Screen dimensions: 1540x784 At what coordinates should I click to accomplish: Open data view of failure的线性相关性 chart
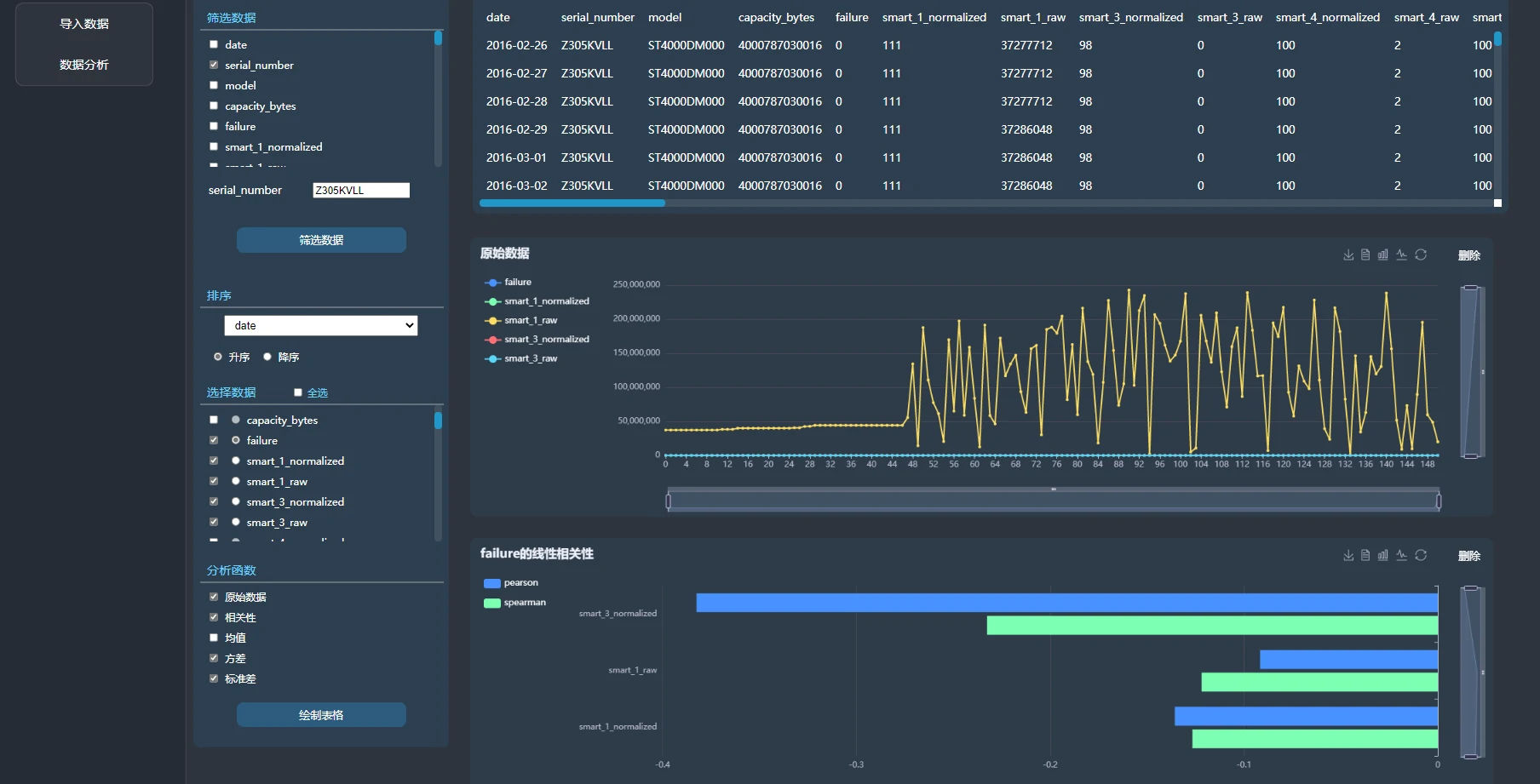[1365, 555]
